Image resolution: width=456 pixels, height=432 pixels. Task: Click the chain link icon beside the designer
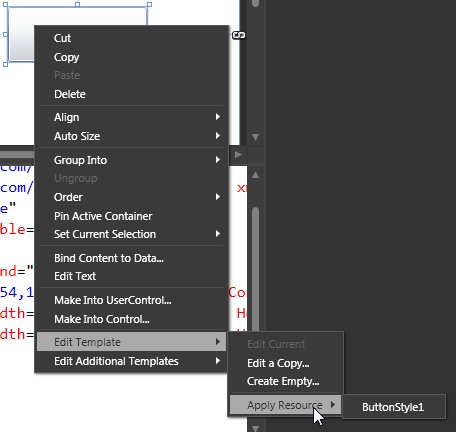point(239,35)
